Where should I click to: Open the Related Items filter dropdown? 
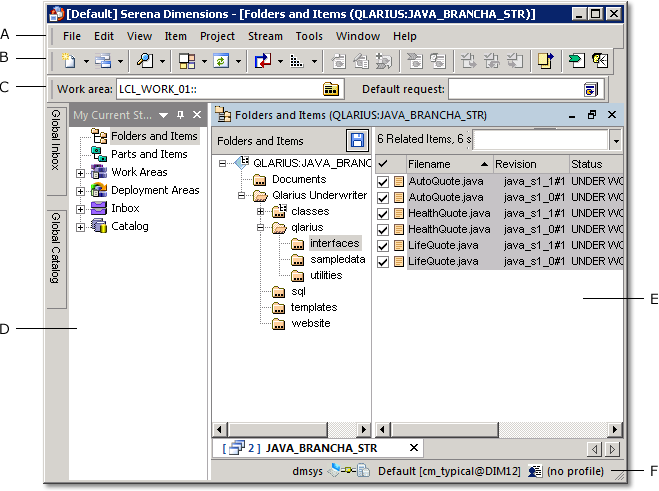(615, 141)
